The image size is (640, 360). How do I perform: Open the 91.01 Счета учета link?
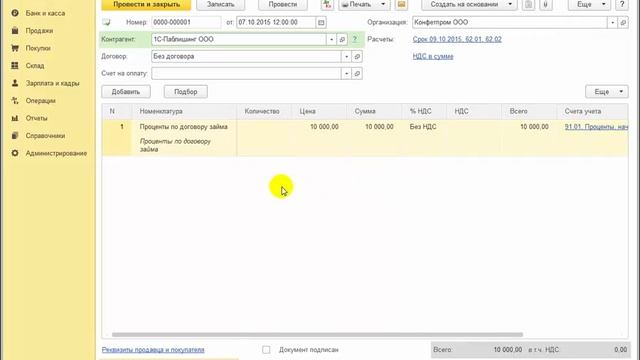(596, 127)
